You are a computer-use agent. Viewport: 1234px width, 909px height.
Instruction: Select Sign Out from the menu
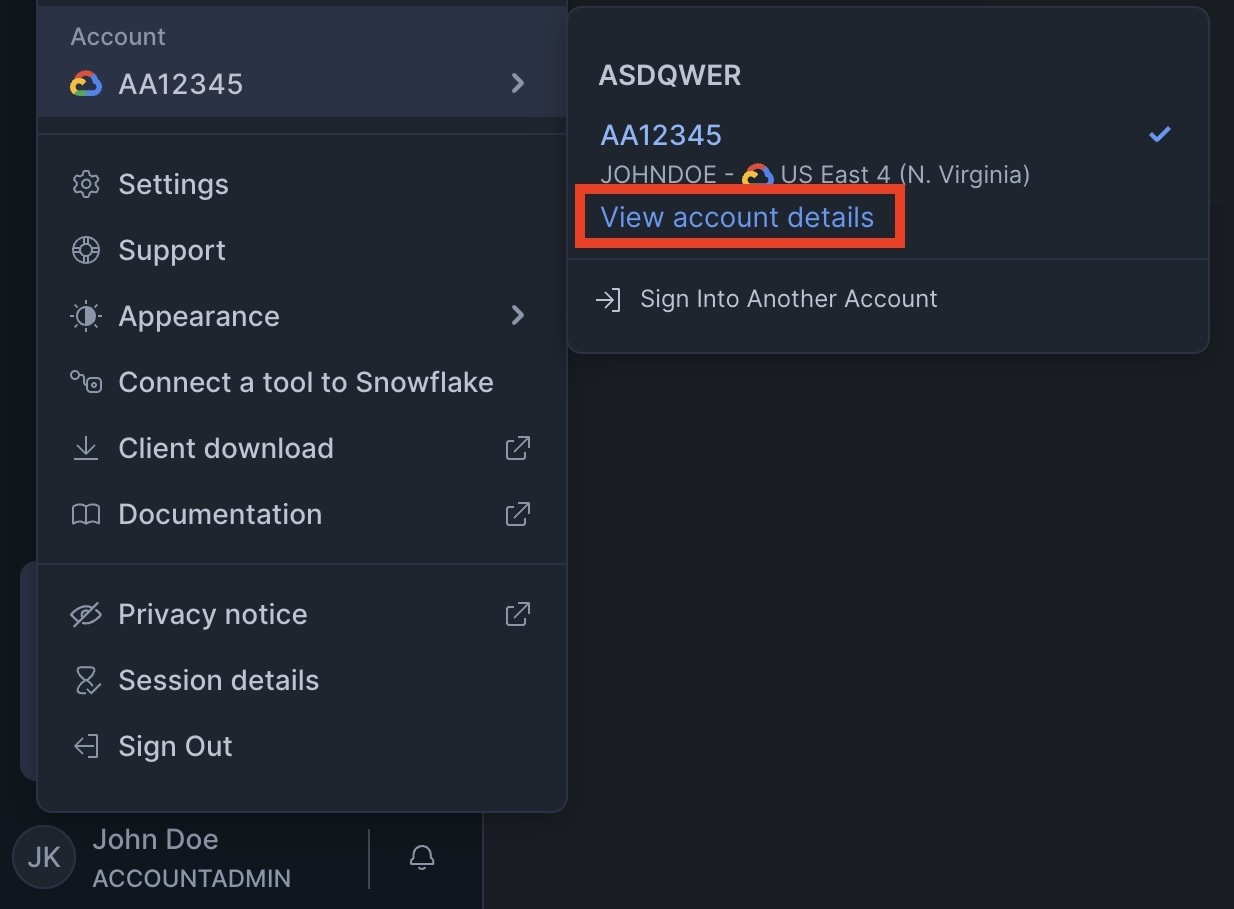(175, 746)
